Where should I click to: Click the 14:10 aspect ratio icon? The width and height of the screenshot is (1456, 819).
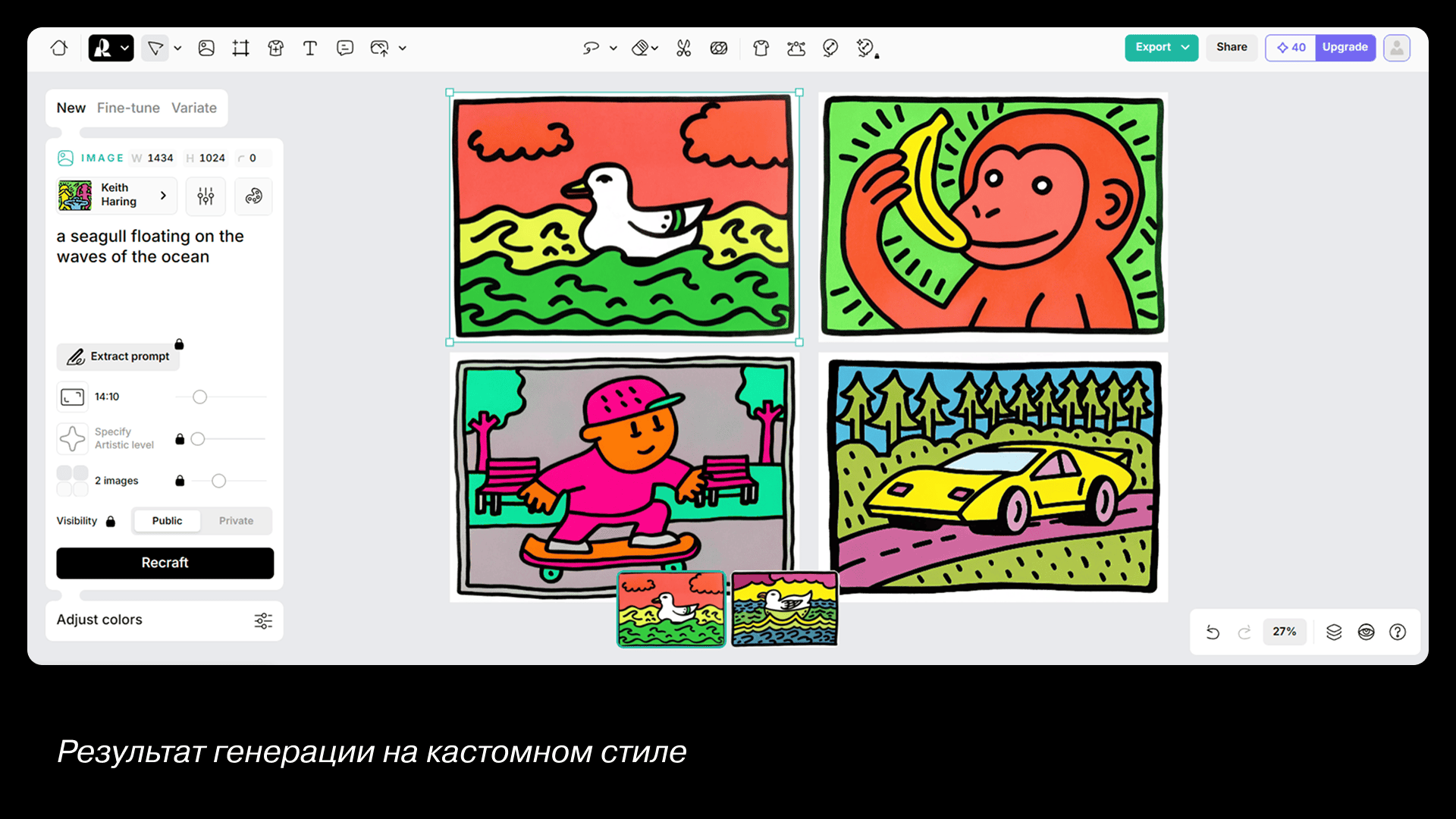coord(72,397)
